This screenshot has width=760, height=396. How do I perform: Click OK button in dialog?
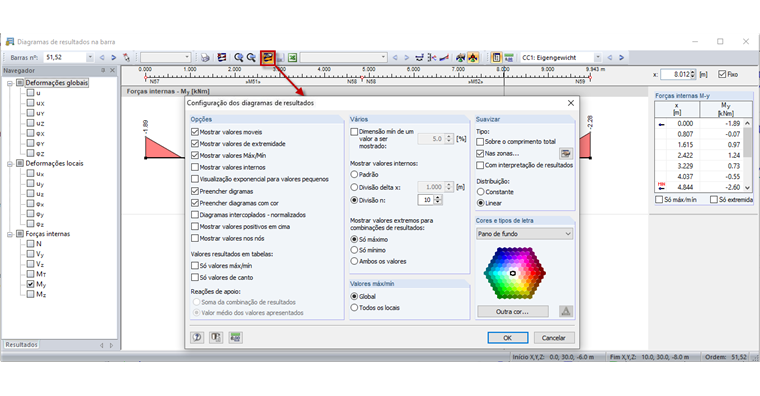[x=507, y=338]
